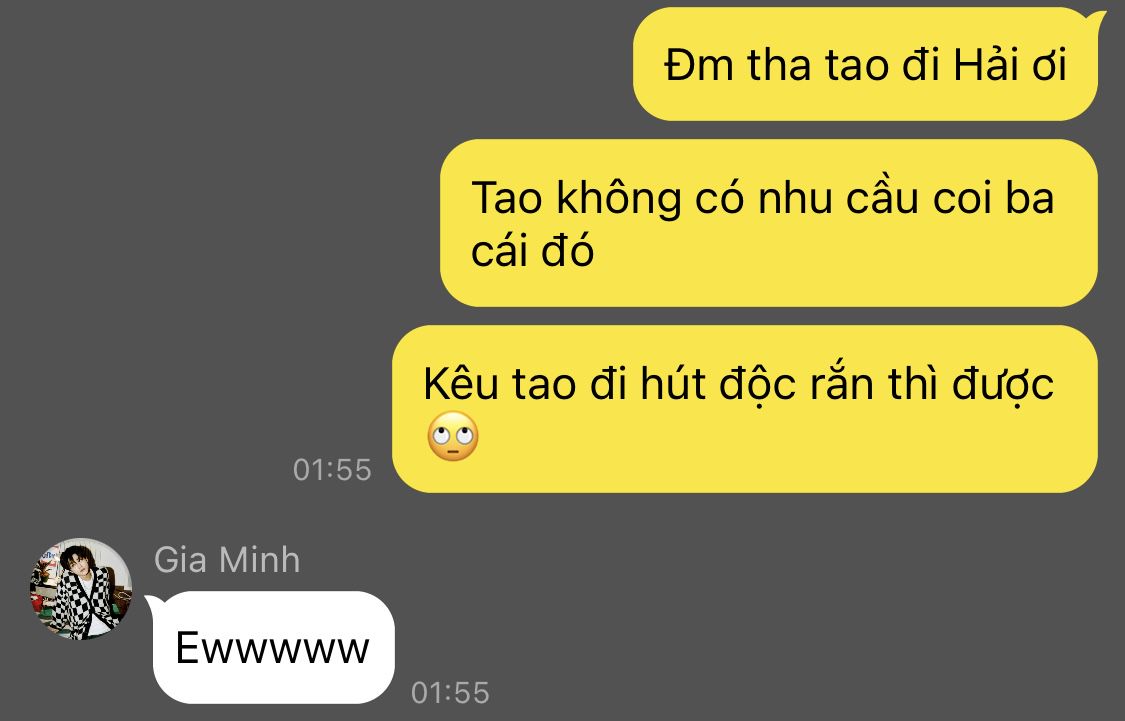Click the word 'Kêu' in the third message
Image resolution: width=1125 pixels, height=721 pixels.
[x=461, y=383]
